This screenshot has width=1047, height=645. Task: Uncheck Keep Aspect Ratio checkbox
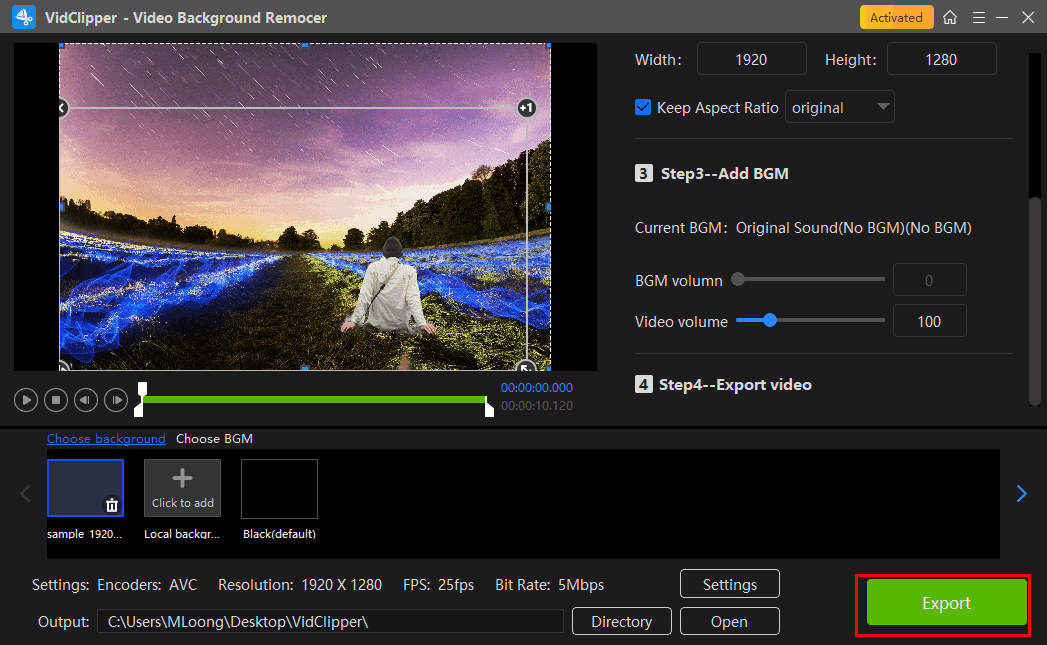[x=644, y=107]
